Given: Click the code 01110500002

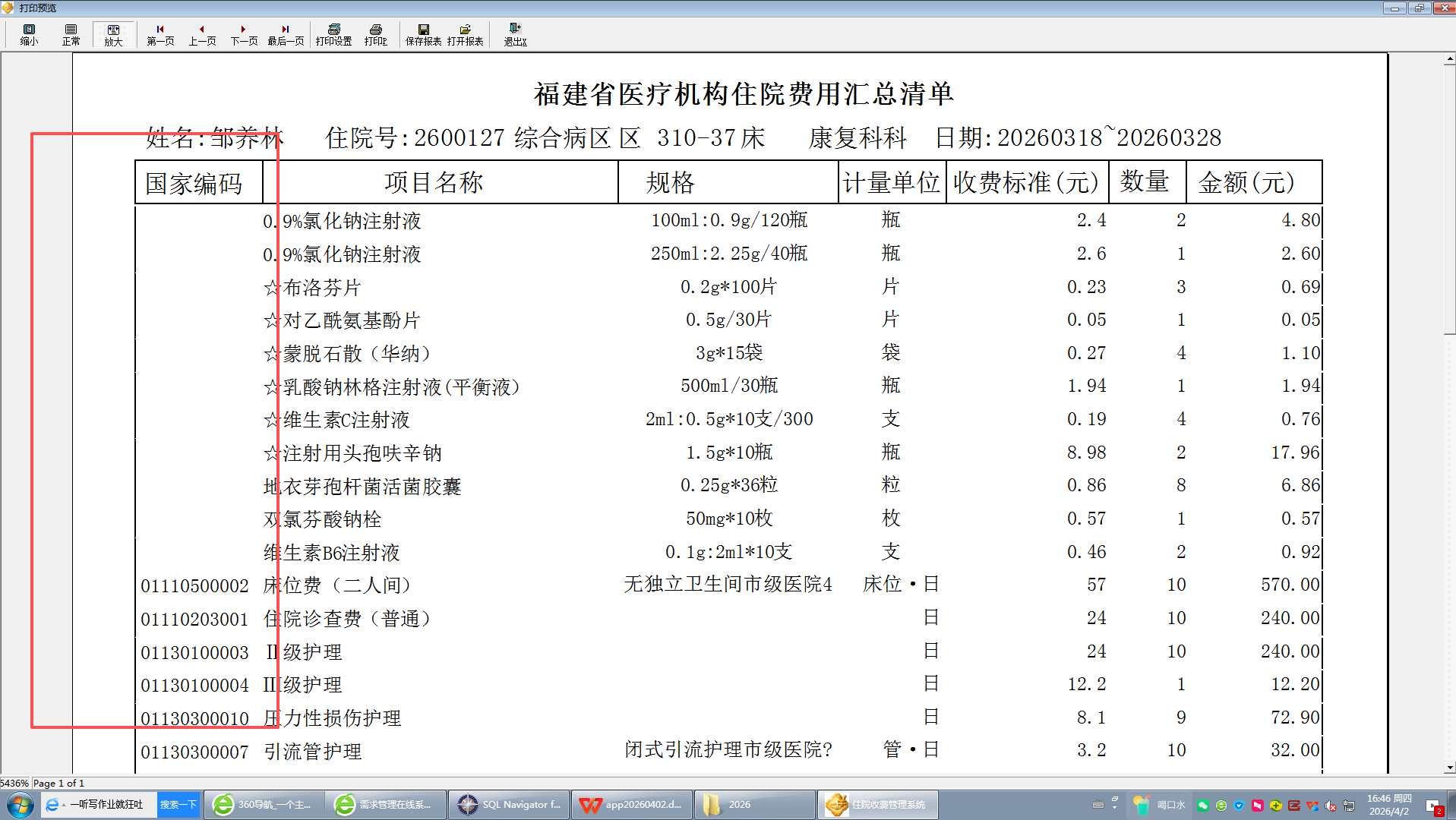Looking at the screenshot, I should (194, 586).
